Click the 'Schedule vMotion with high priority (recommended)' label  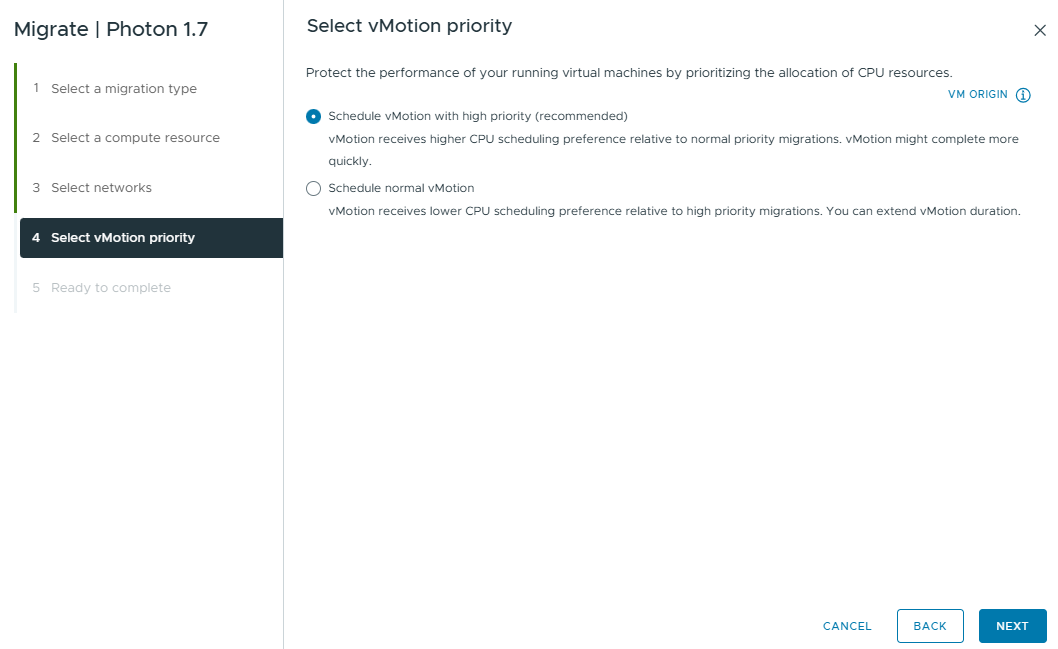478,116
